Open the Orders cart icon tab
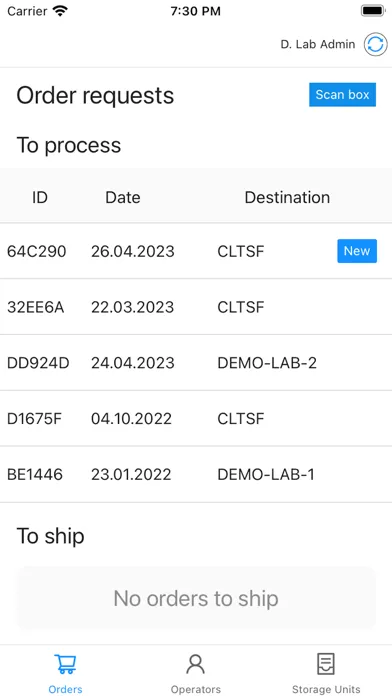The height and width of the screenshot is (696, 392). pos(65,664)
